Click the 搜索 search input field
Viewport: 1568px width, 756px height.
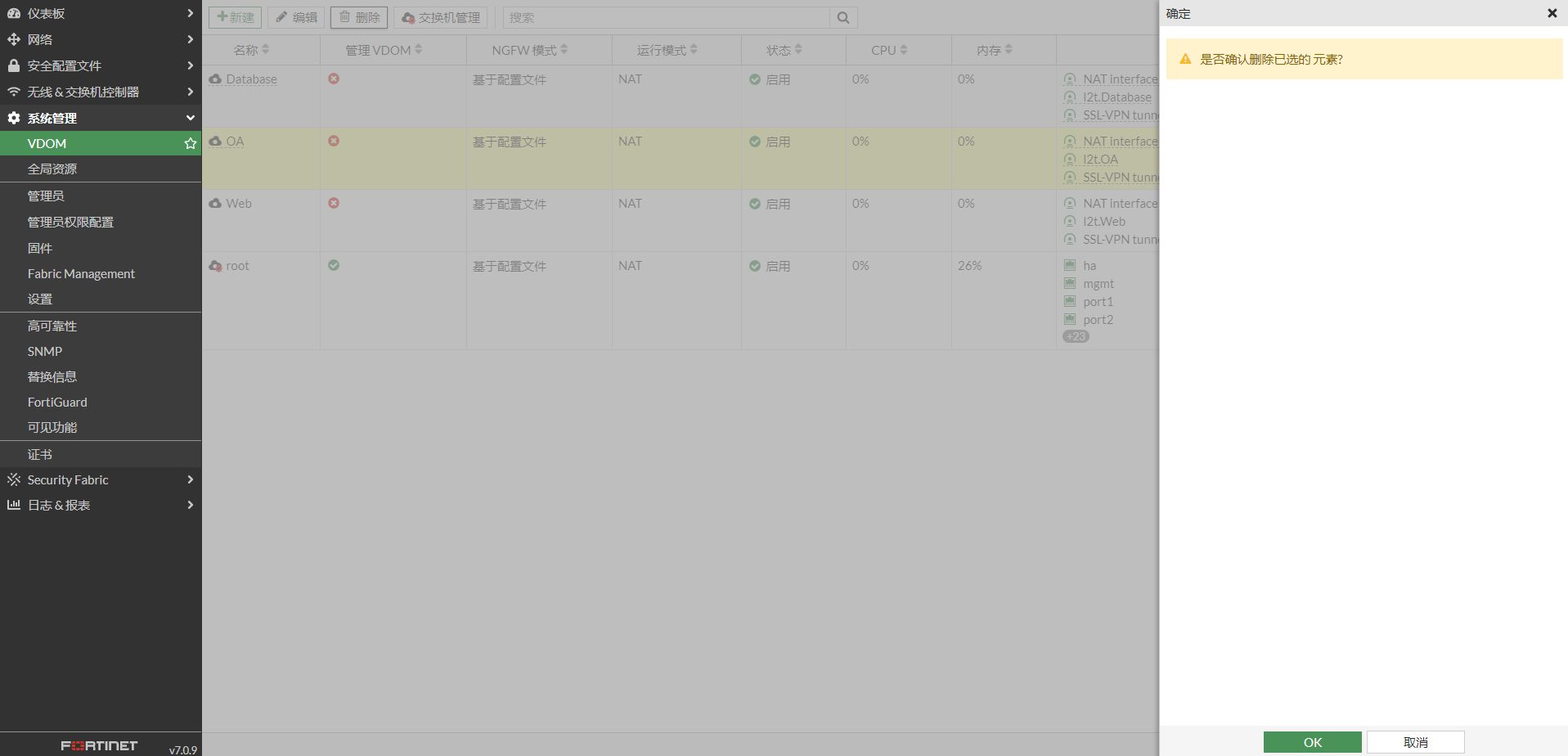click(666, 17)
